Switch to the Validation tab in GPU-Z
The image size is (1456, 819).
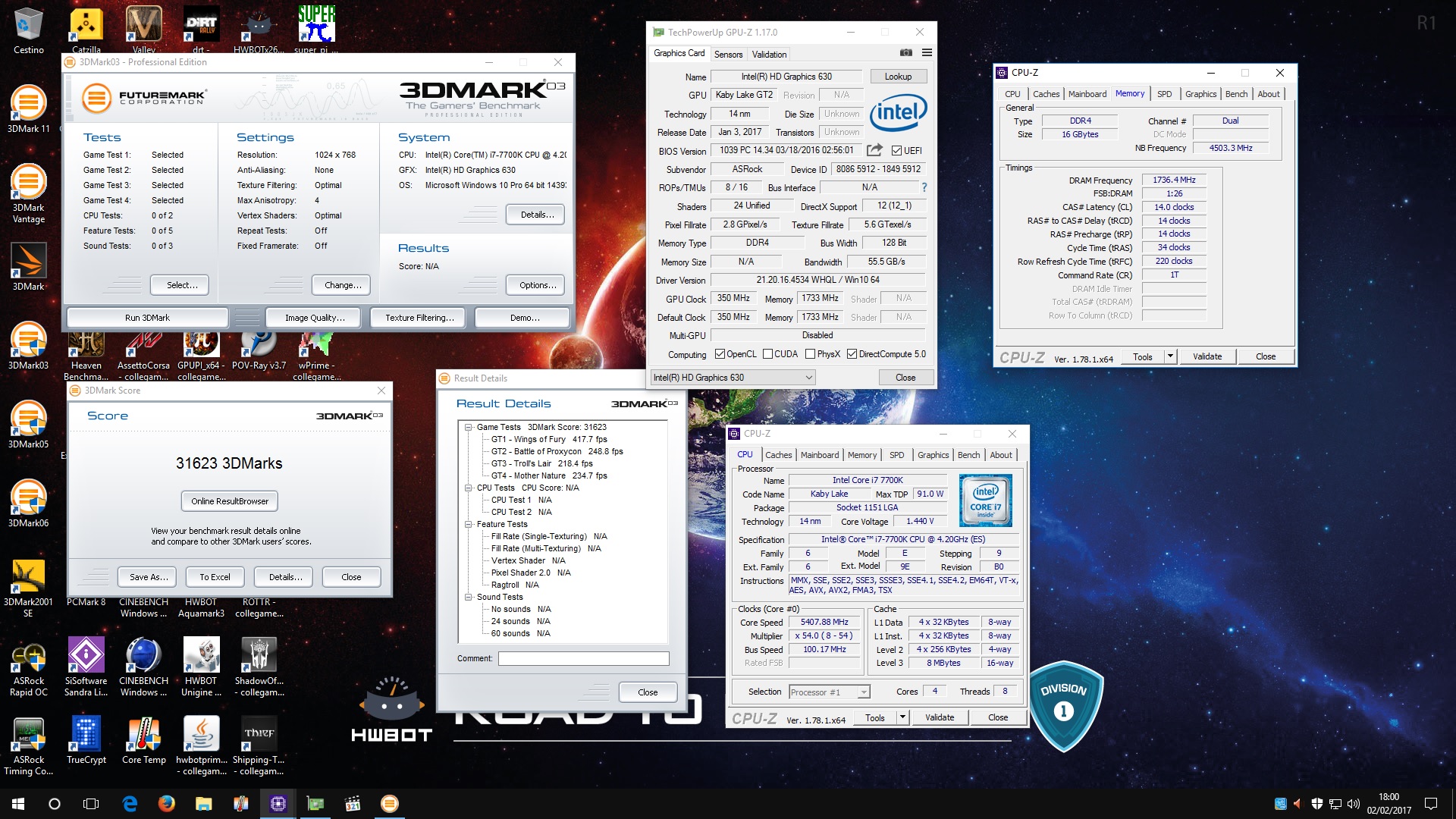point(769,55)
